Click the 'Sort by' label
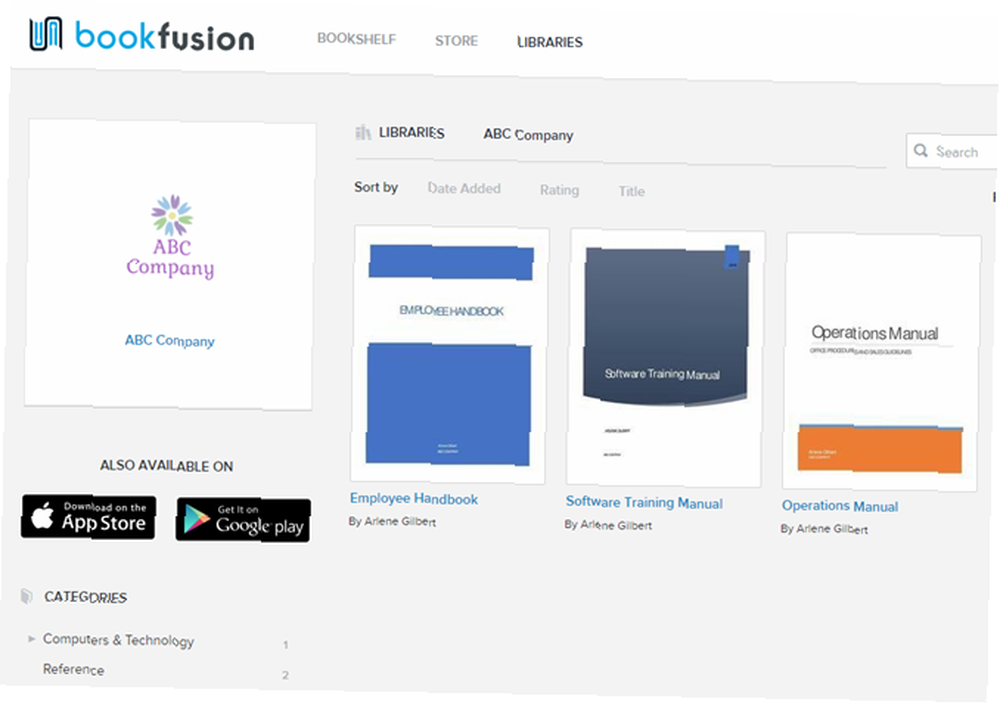Screen dimensions: 1000x705 [376, 187]
